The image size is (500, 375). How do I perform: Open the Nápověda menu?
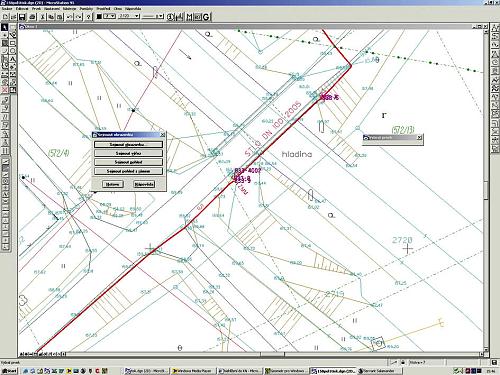pyautogui.click(x=133, y=9)
